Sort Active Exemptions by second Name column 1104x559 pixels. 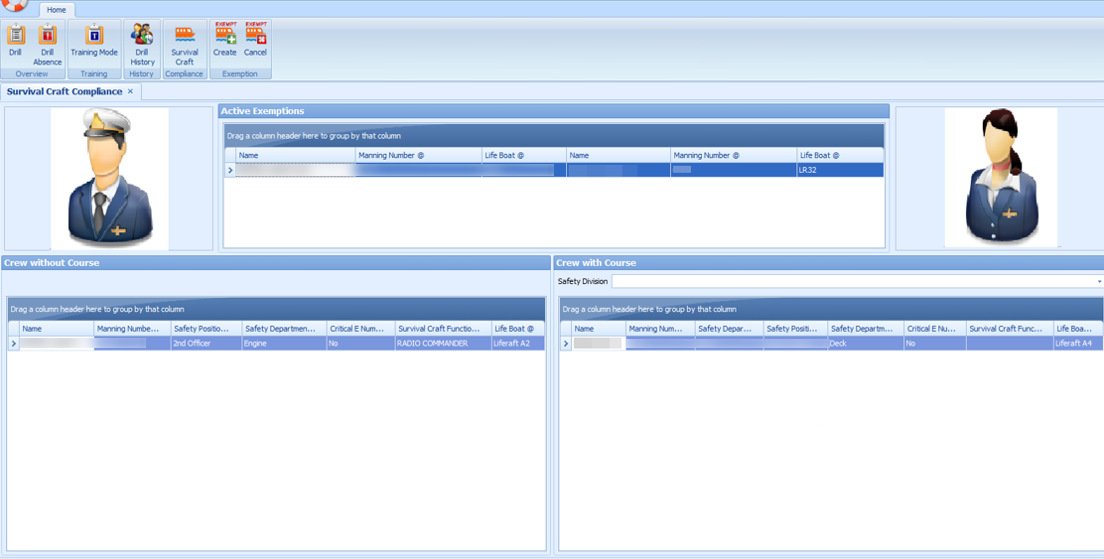[618, 155]
